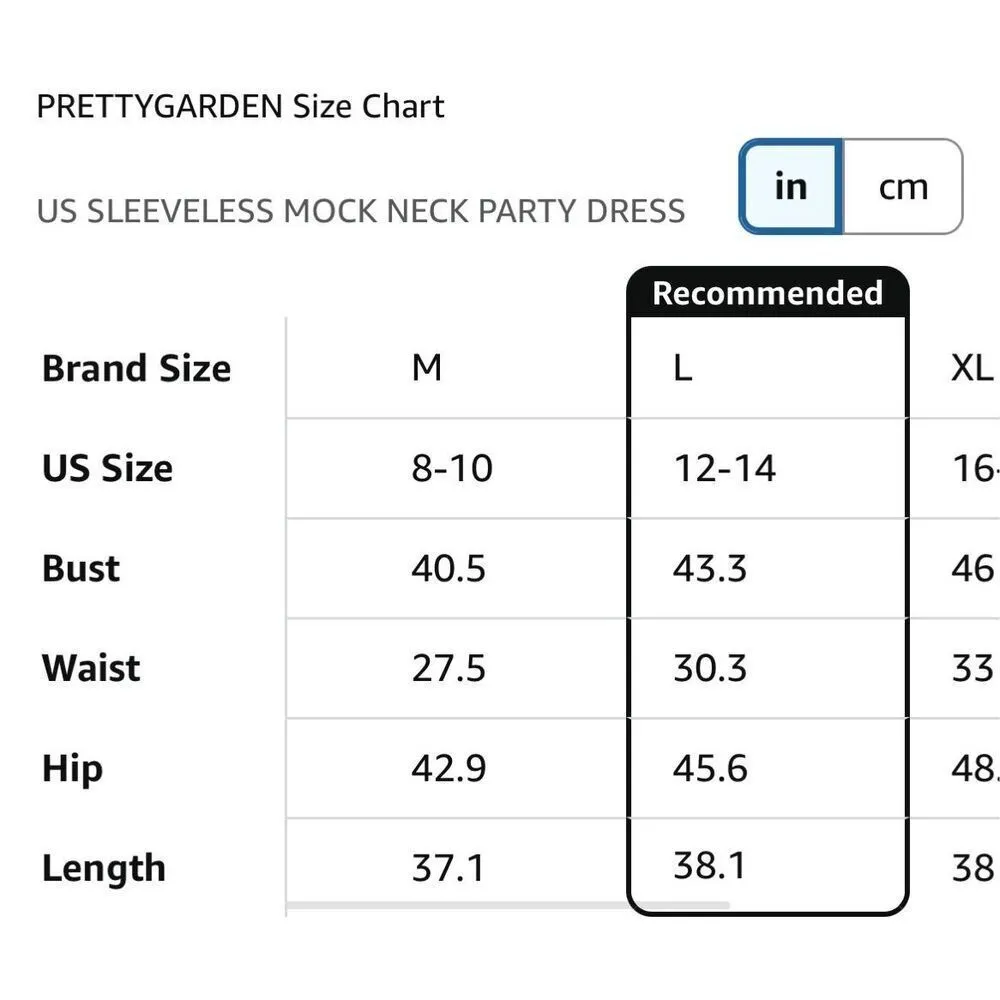Select the Length row label
1000x1000 pixels.
(x=103, y=868)
